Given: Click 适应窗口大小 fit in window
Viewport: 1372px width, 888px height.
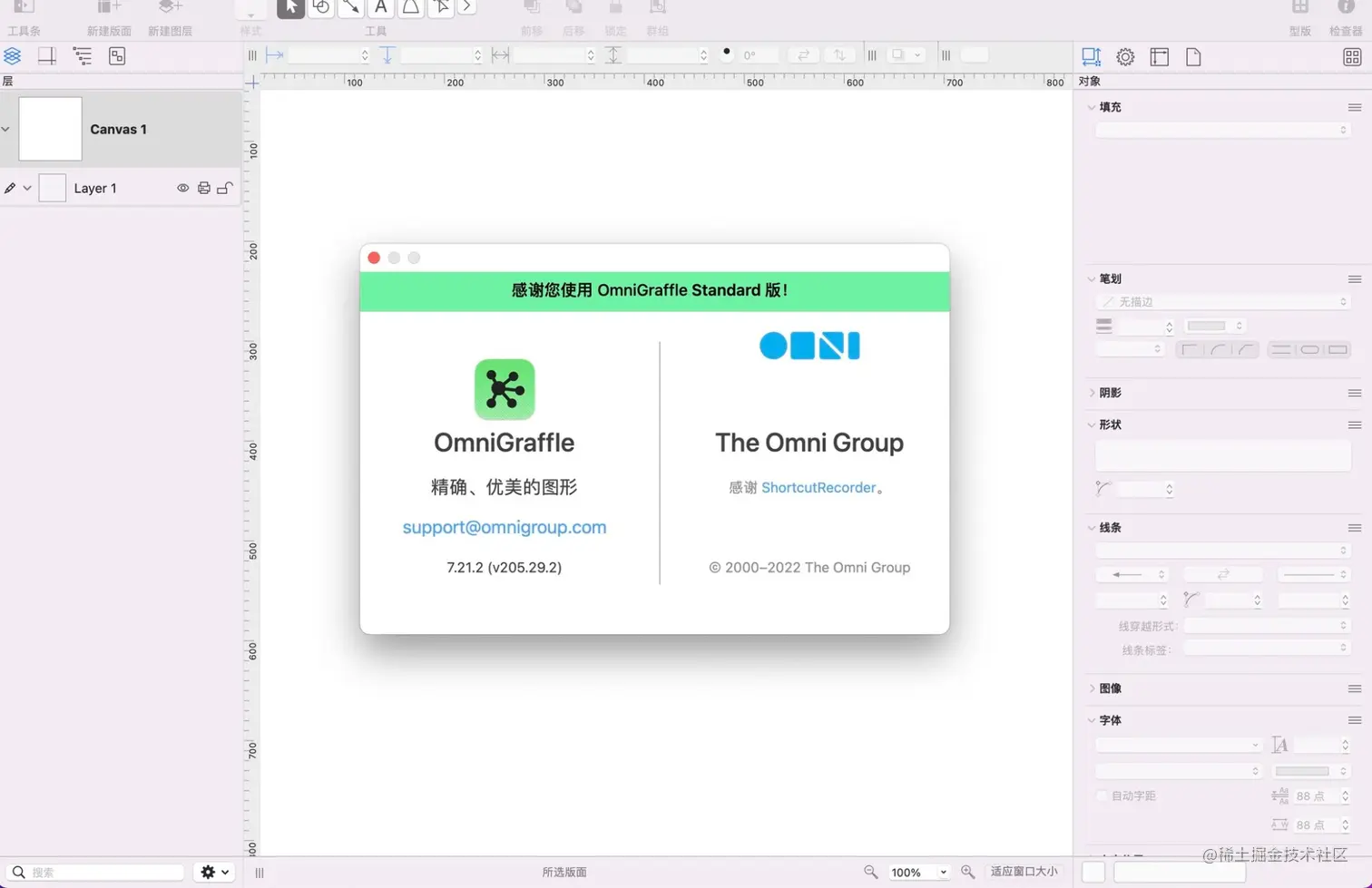Looking at the screenshot, I should click(1024, 872).
